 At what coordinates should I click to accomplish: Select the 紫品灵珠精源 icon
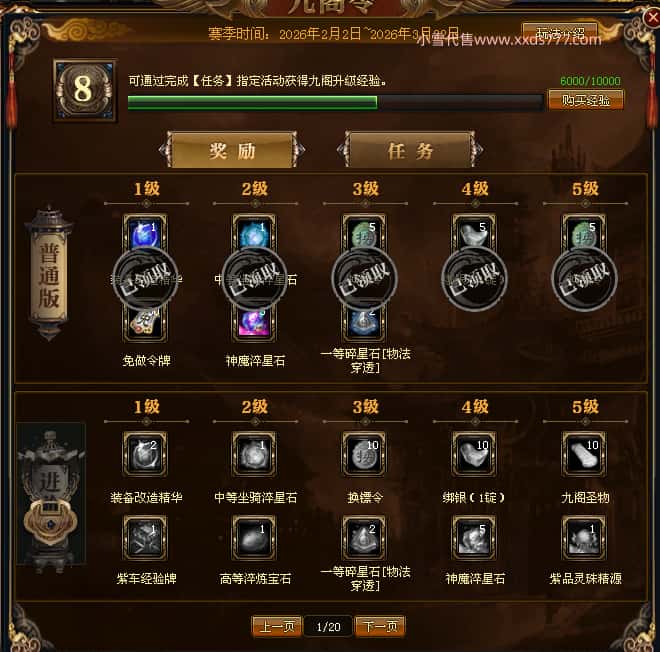pyautogui.click(x=584, y=538)
